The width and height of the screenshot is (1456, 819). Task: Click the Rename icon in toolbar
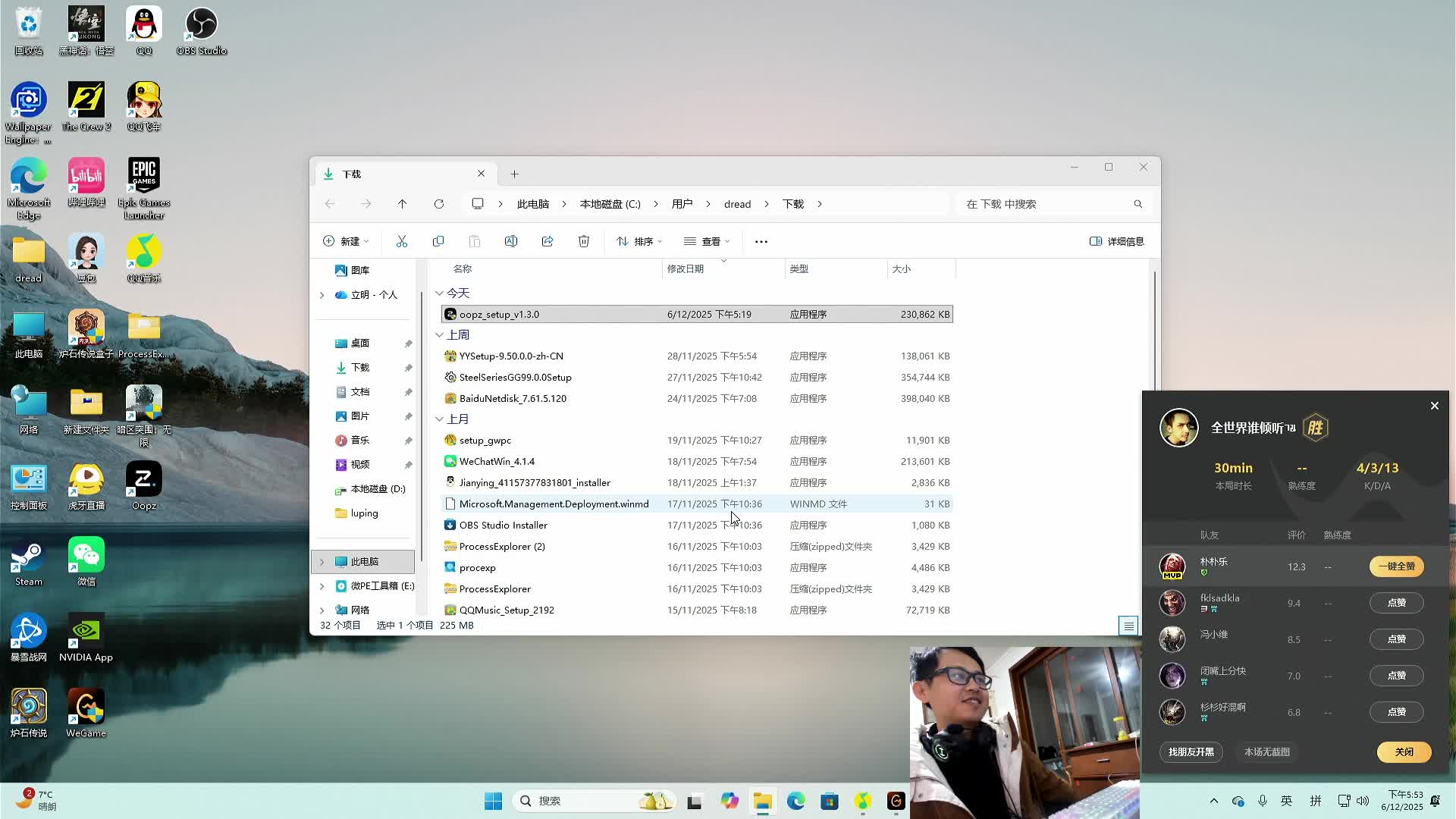[511, 241]
